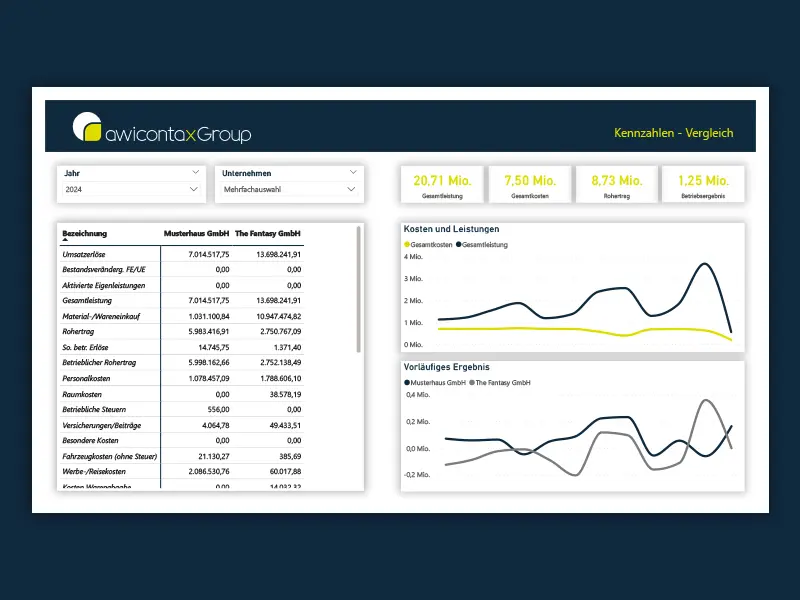Viewport: 800px width, 600px height.
Task: Sort by The Fantasy GmbH column header
Action: tap(268, 234)
